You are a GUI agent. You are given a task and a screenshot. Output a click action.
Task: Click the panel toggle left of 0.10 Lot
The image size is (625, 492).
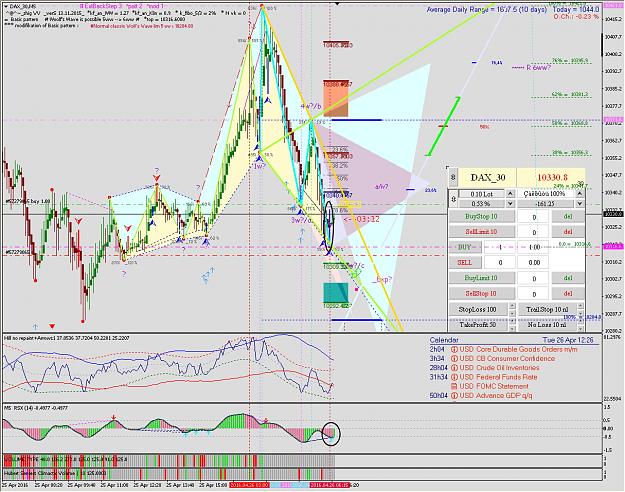pos(453,199)
